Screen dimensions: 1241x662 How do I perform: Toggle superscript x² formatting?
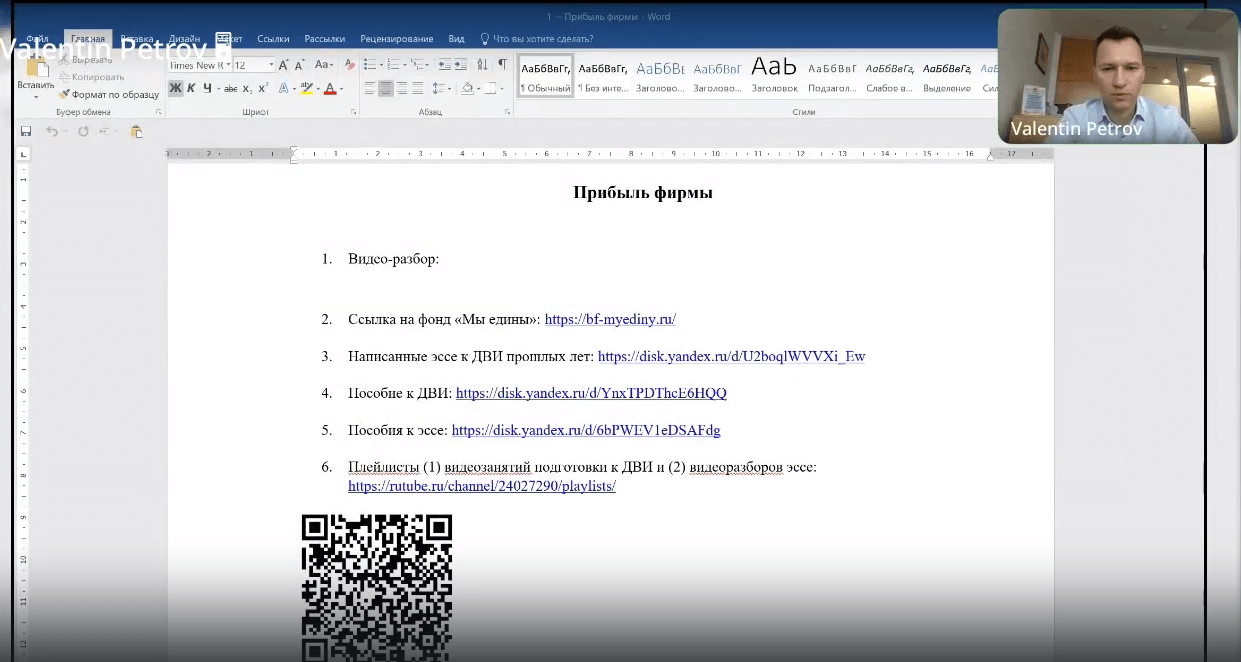[263, 88]
